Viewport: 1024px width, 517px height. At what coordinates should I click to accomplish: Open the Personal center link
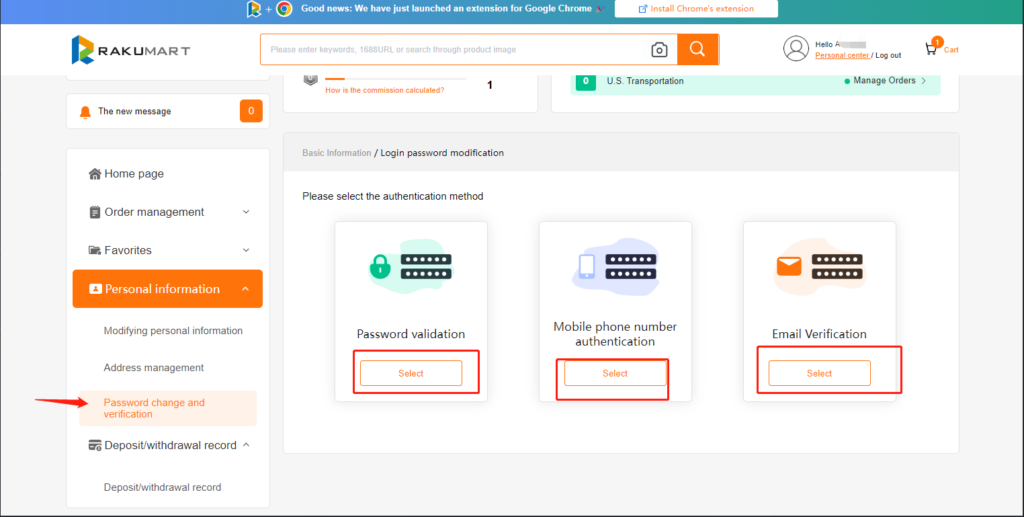(x=842, y=55)
